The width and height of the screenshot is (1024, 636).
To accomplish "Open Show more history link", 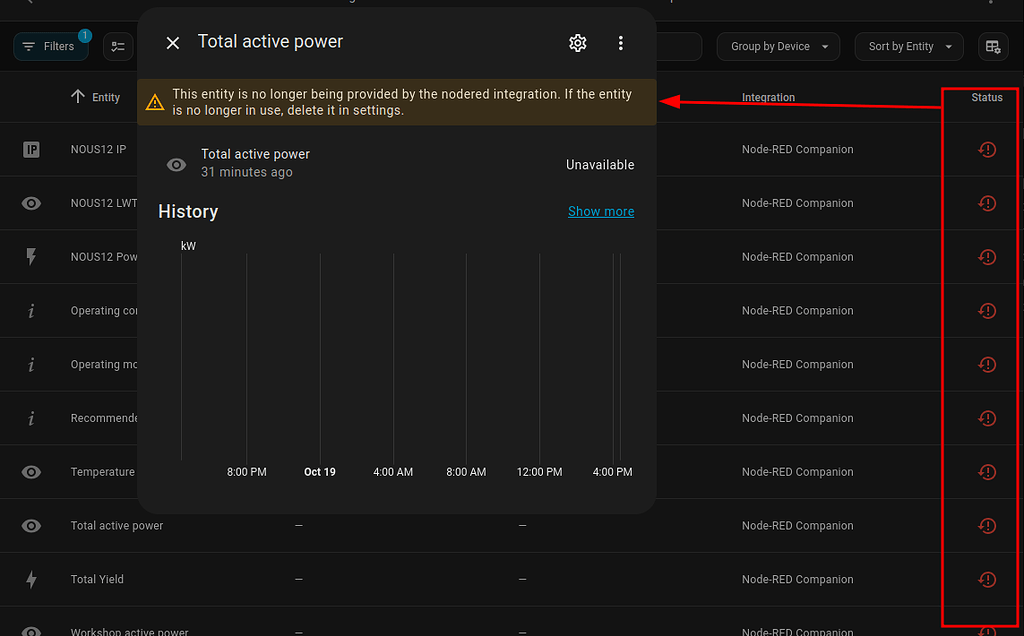I will [600, 211].
